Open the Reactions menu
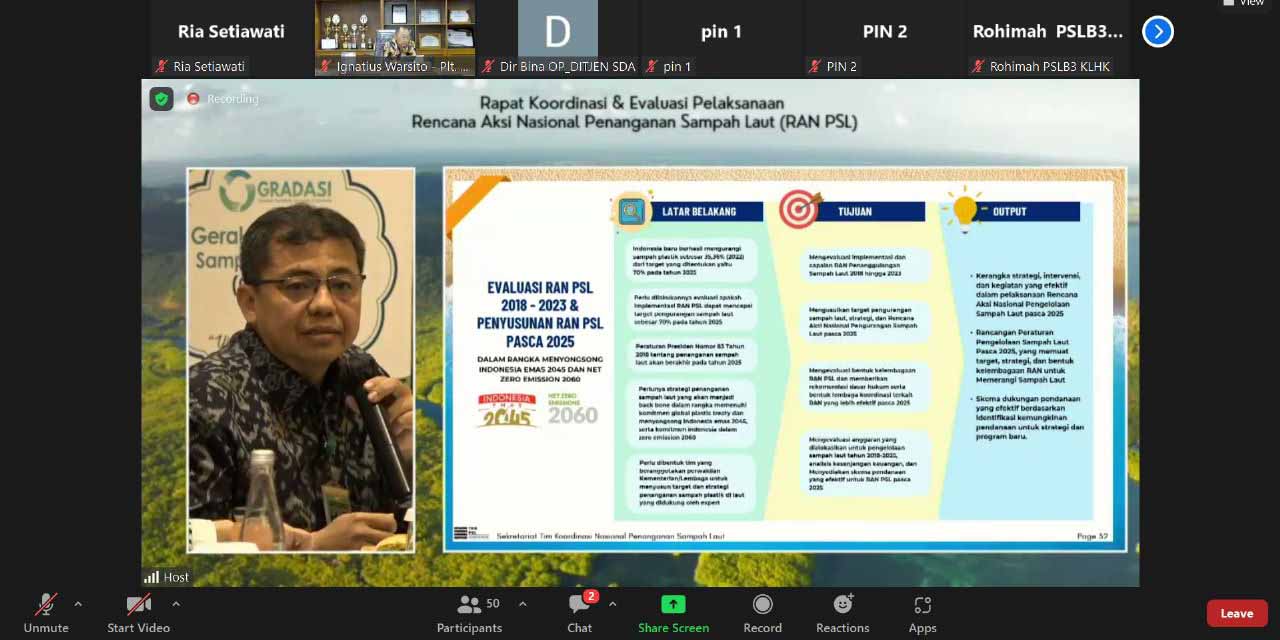This screenshot has height=640, width=1280. tap(842, 612)
